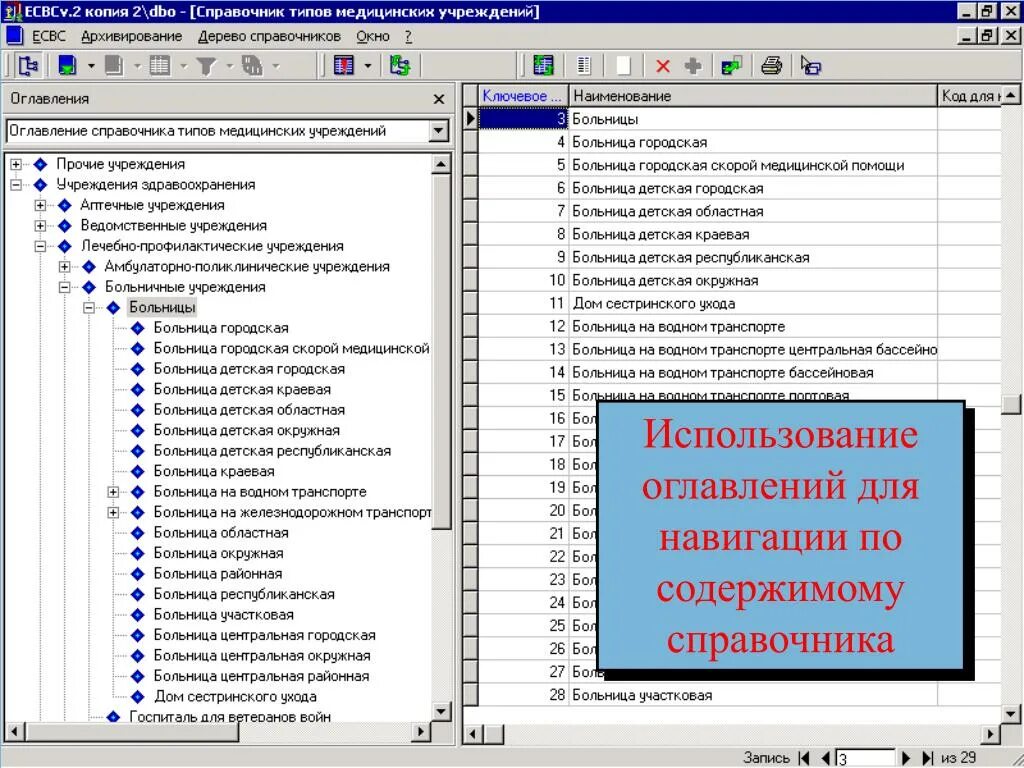This screenshot has width=1024, height=768.
Task: Click the pointer help-cursor toolbar icon
Action: tap(810, 65)
